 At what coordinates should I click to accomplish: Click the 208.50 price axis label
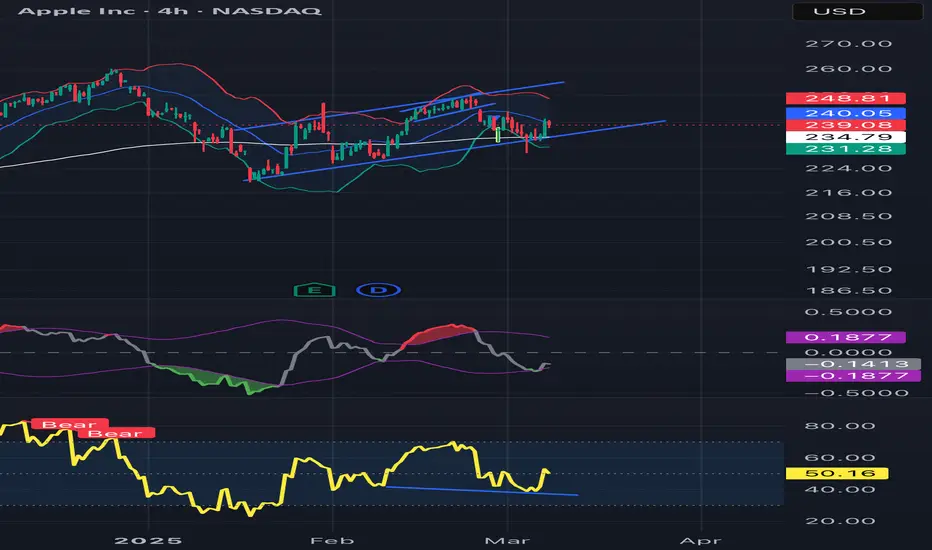(848, 216)
